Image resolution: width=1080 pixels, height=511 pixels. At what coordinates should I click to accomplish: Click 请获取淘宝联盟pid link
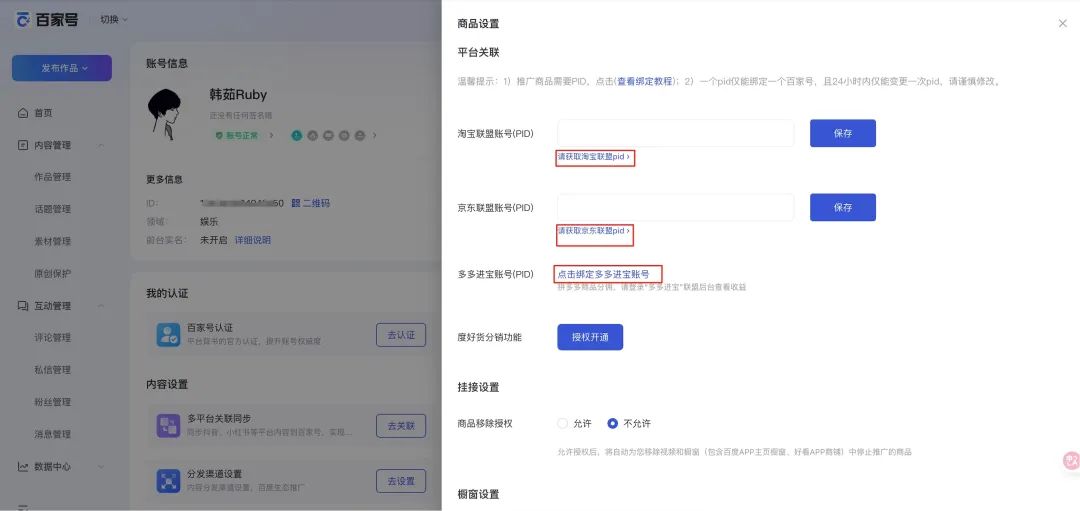point(594,157)
